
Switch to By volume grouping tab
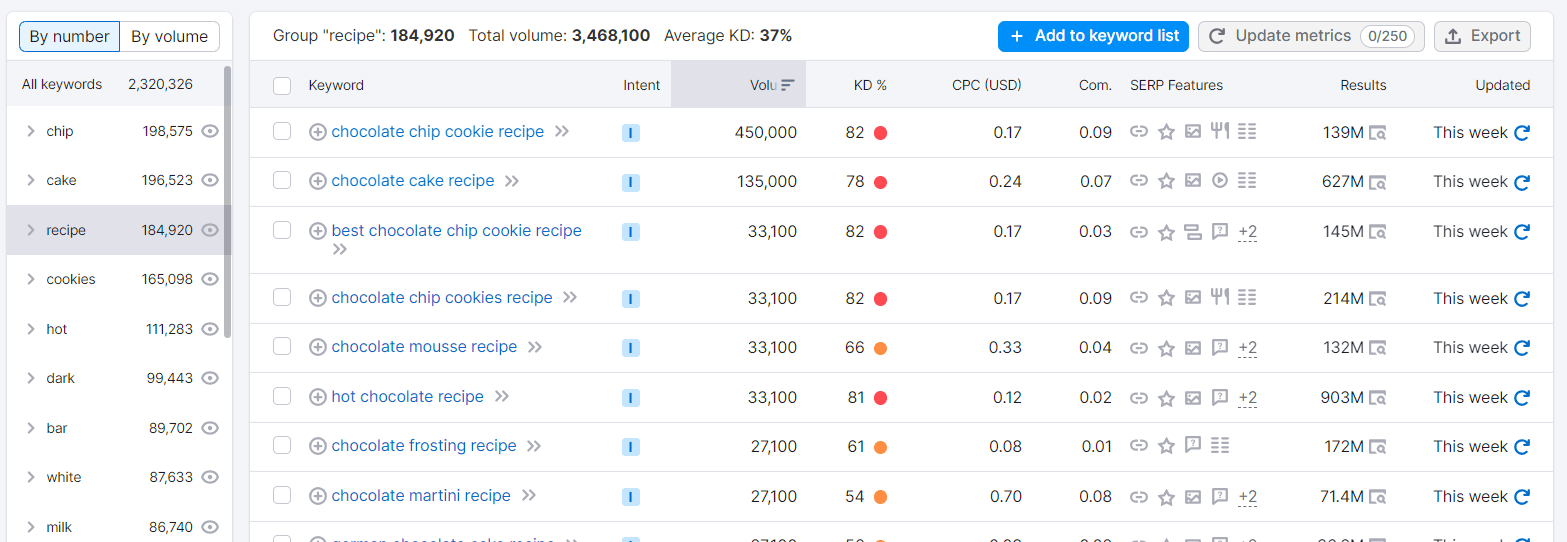(x=170, y=37)
